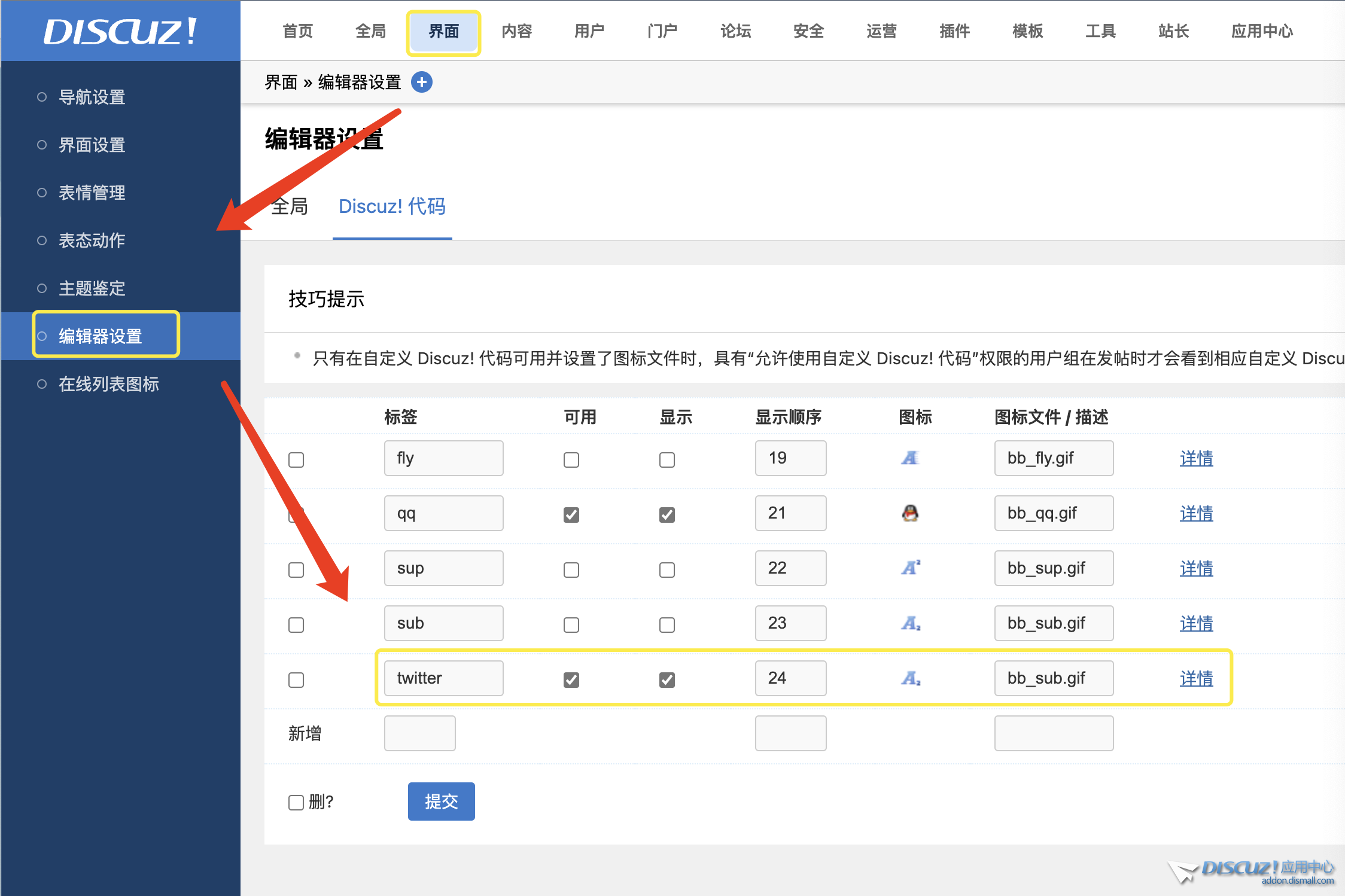Enable the 可用 checkbox for fly
The width and height of the screenshot is (1345, 896).
(571, 459)
